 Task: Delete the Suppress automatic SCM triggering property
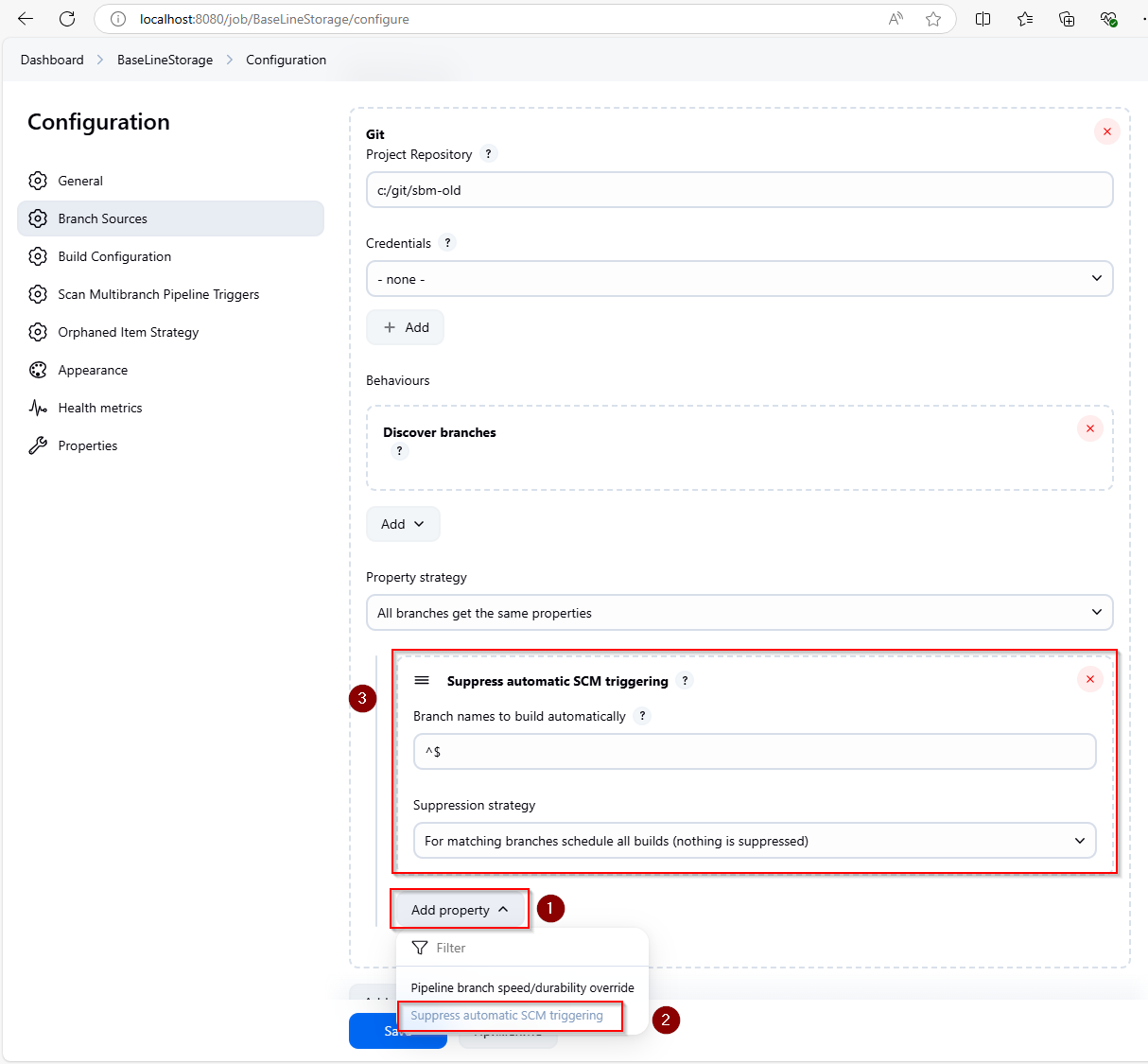pyautogui.click(x=1089, y=679)
